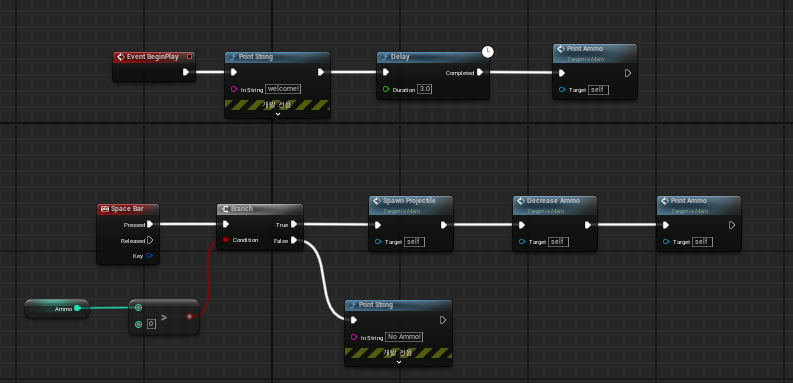Screen dimensions: 793x383
Task: Click exec output of Print Ammo after Delay
Action: 628,73
